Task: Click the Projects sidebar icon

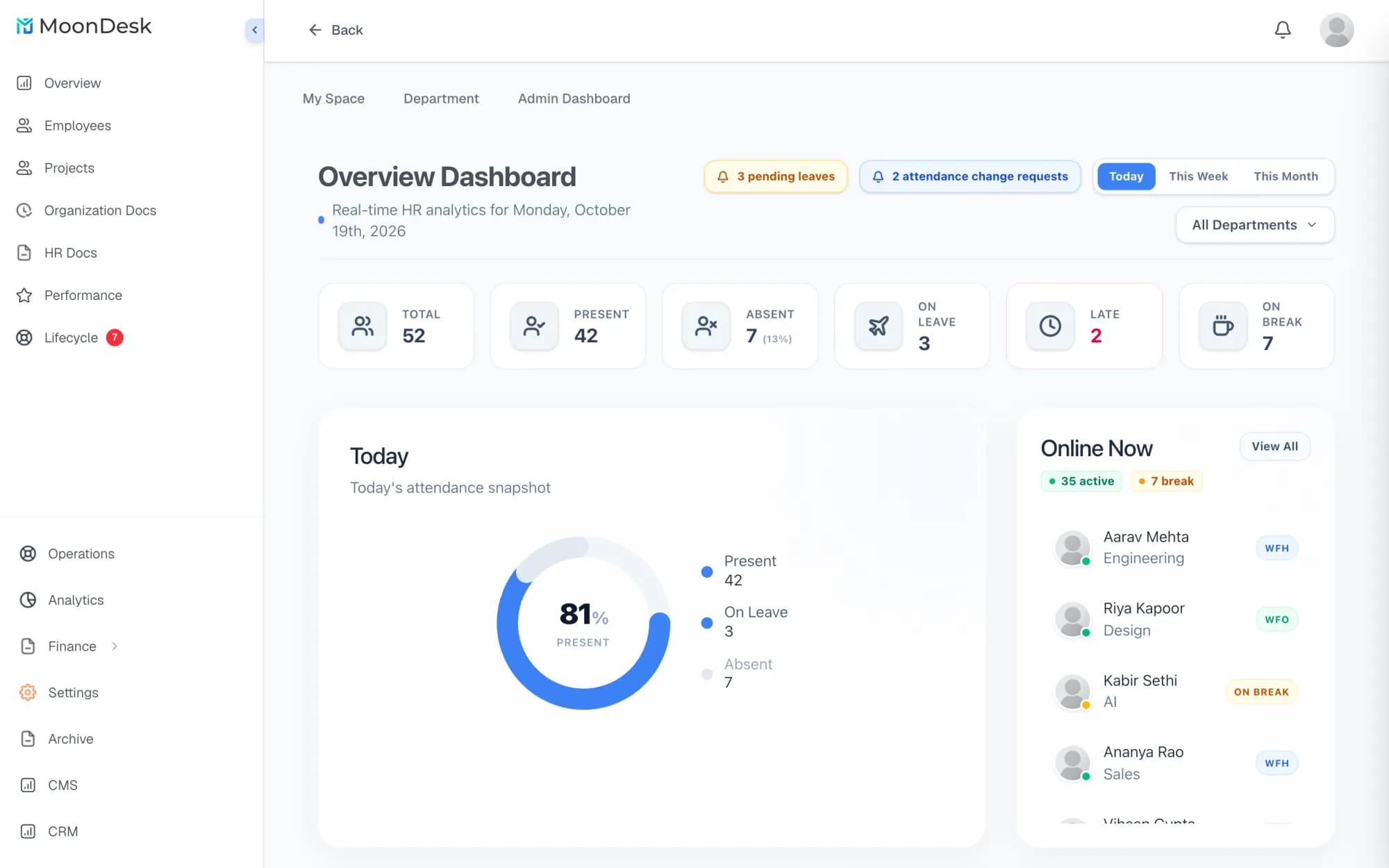Action: click(24, 168)
